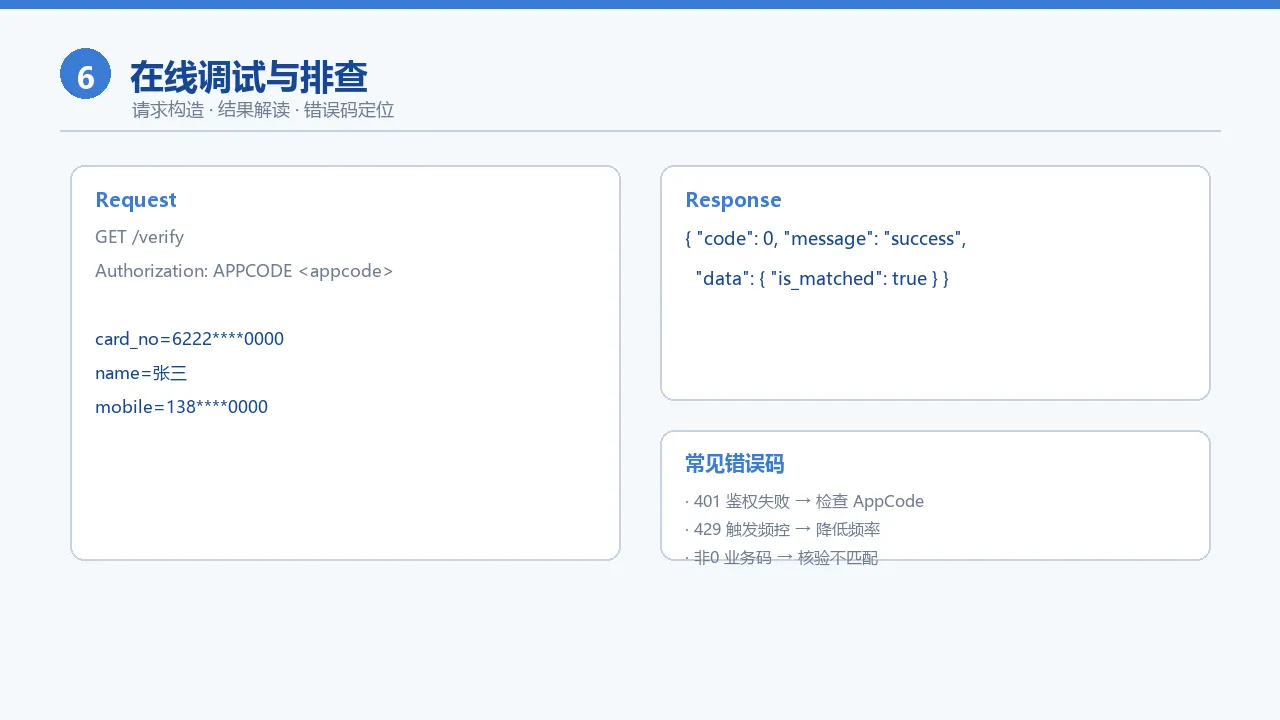Select the title 在线调试与排查
The width and height of the screenshot is (1280, 720).
pos(249,77)
